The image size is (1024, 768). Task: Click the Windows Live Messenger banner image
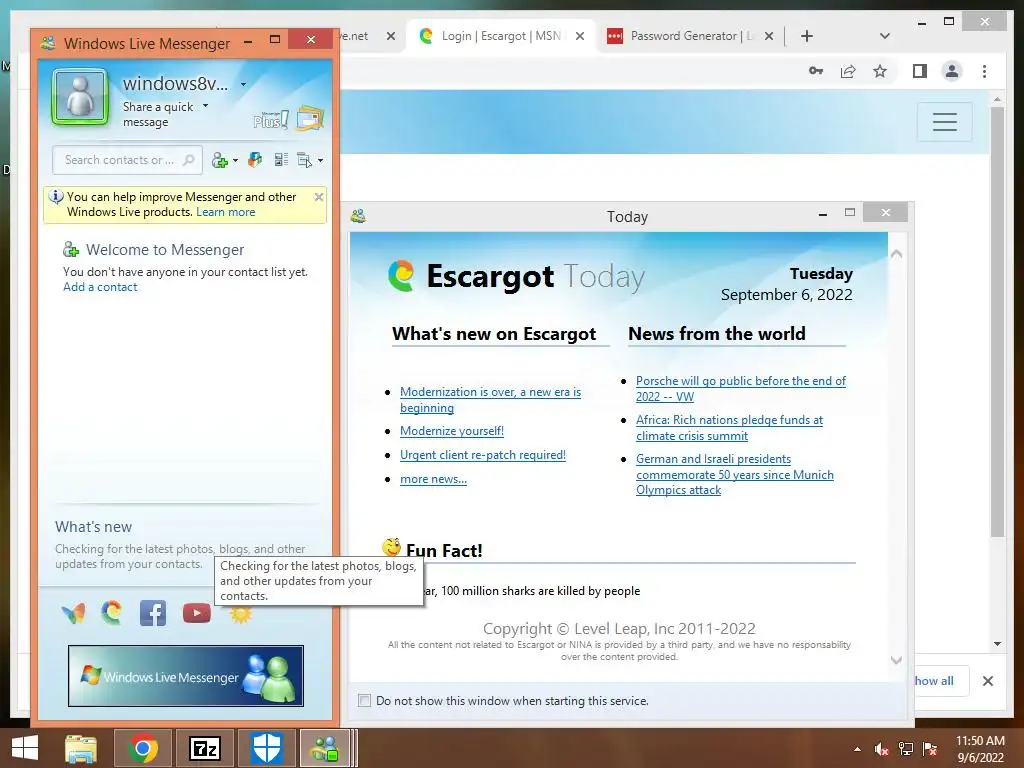click(x=186, y=676)
